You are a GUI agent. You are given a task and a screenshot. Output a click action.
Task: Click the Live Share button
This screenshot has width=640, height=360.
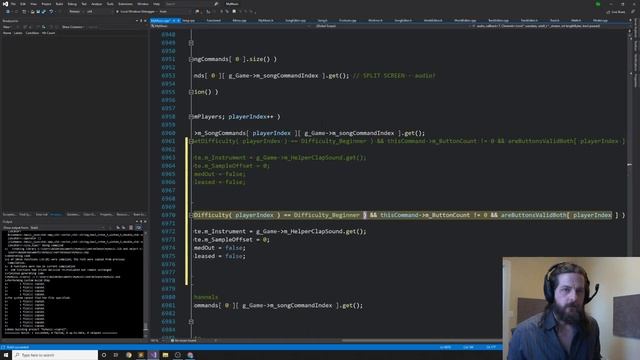[x=616, y=12]
